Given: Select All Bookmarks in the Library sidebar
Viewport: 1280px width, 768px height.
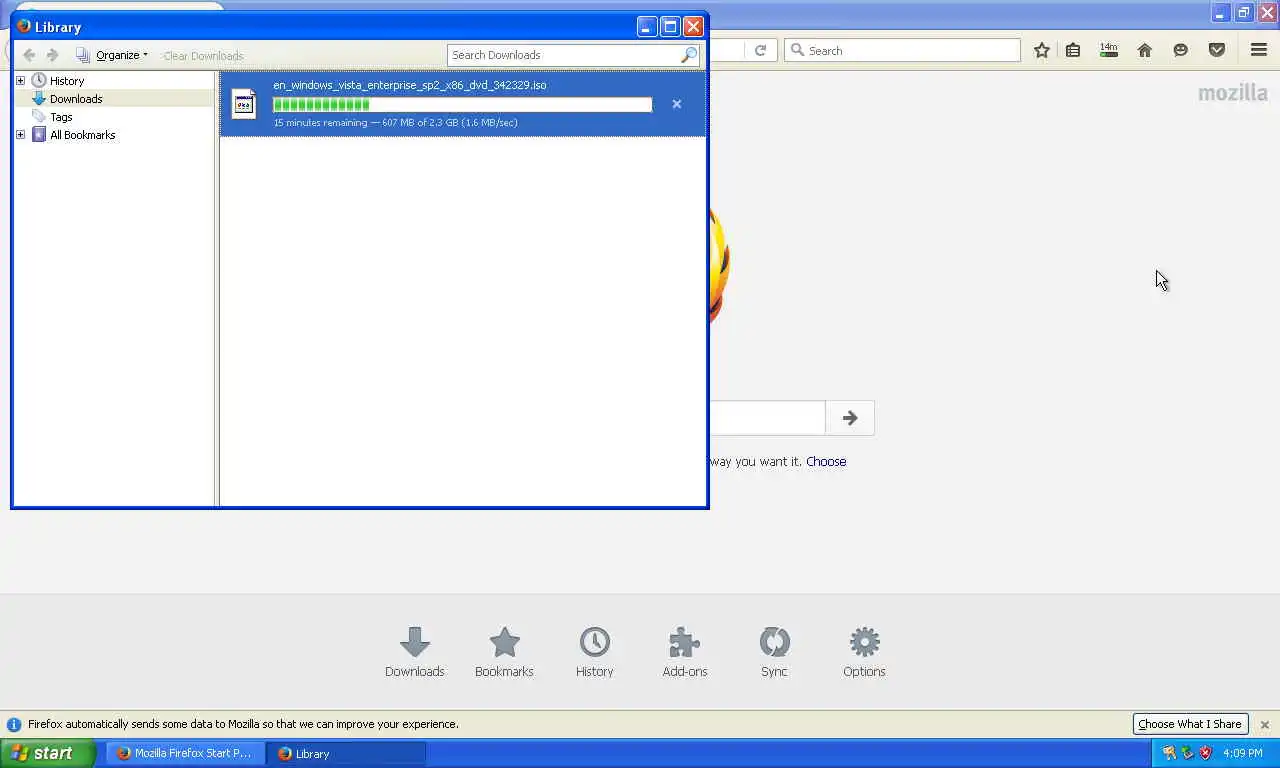Looking at the screenshot, I should pyautogui.click(x=83, y=135).
